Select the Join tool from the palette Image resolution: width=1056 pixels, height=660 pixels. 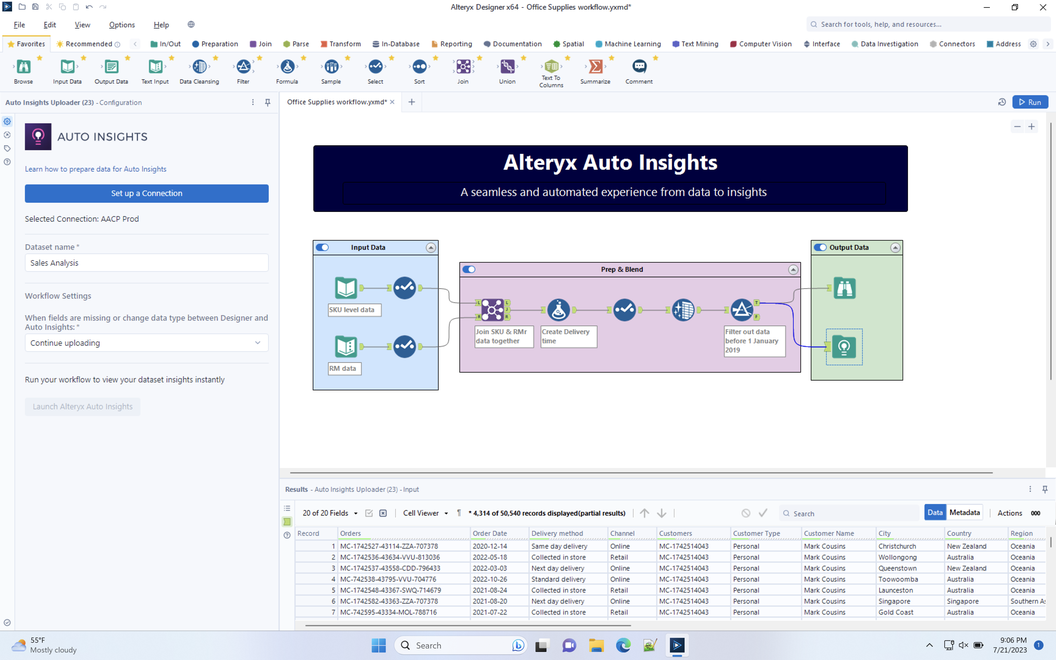click(464, 68)
